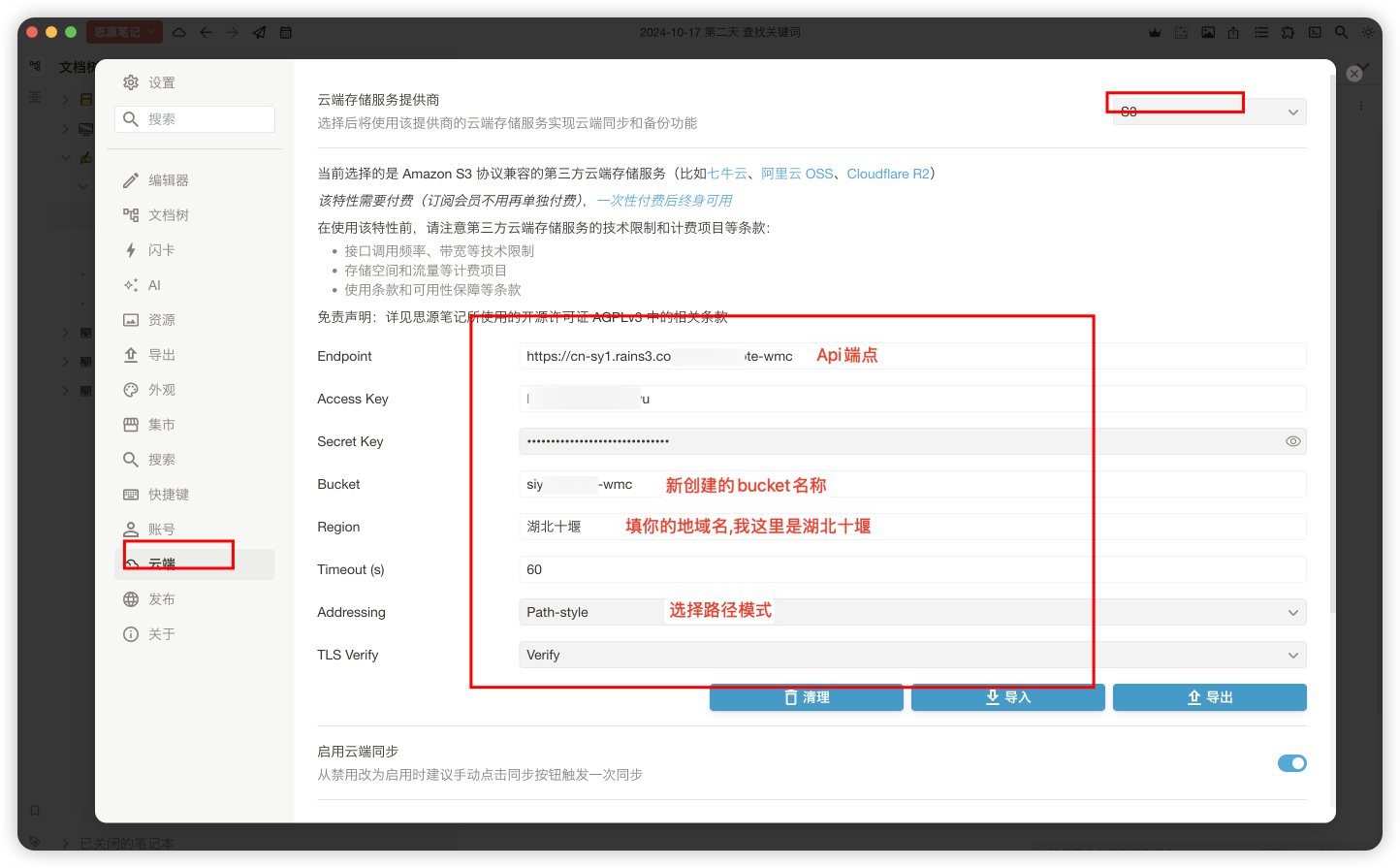Click into the Secret Key password field

click(912, 441)
